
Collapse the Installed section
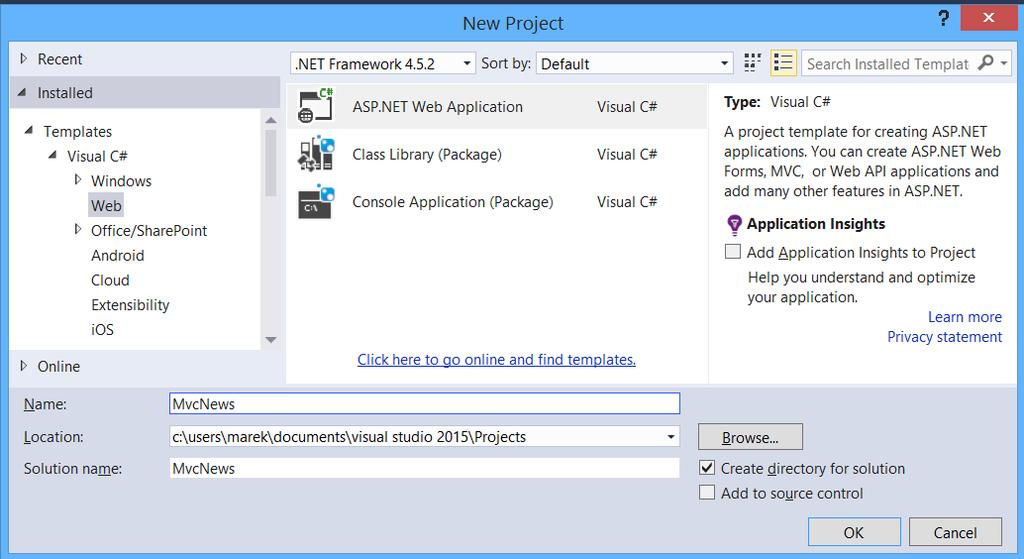22,93
